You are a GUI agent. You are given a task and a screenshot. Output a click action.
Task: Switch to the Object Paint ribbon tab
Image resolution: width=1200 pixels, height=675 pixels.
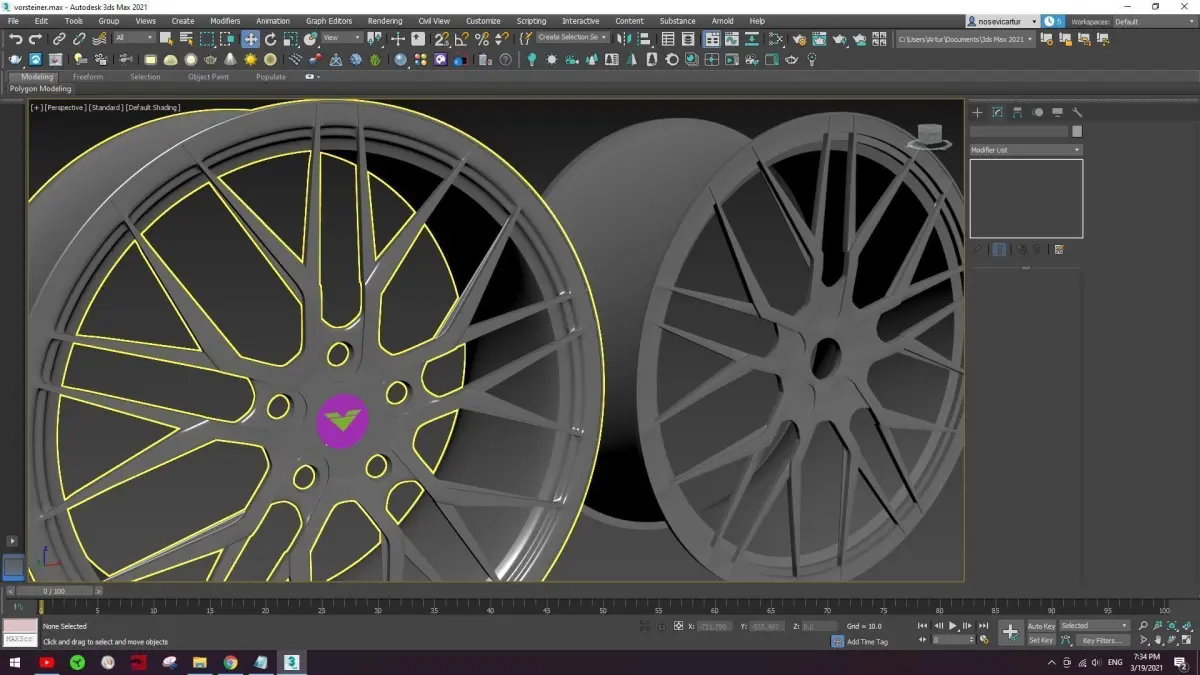[208, 76]
